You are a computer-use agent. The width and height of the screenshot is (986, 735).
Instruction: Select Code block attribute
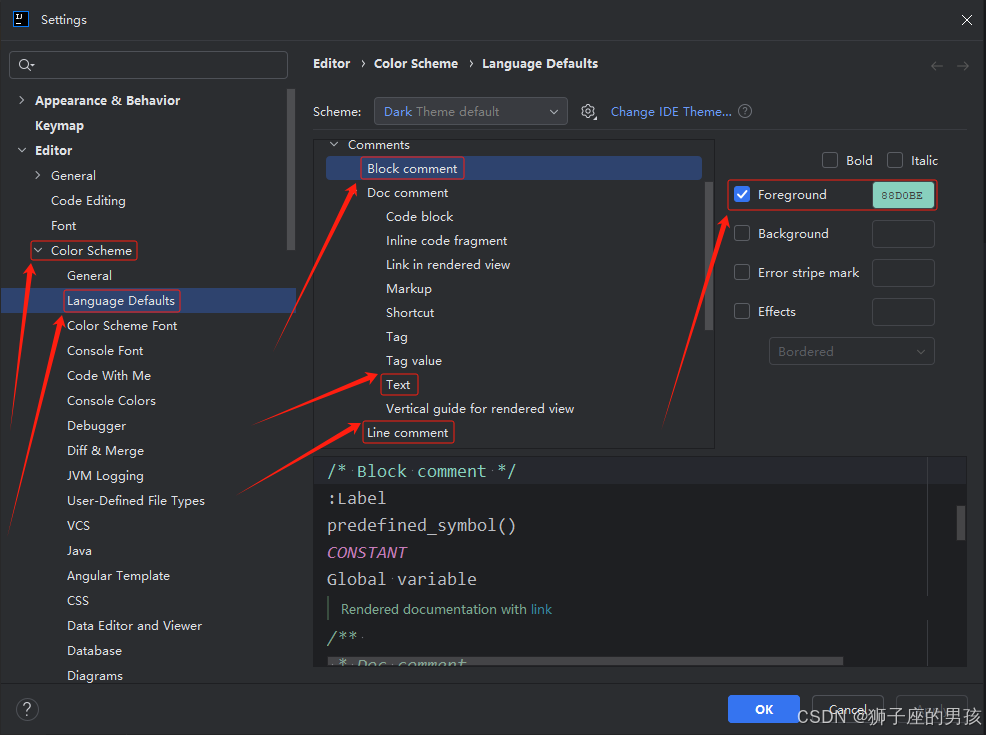tap(419, 216)
